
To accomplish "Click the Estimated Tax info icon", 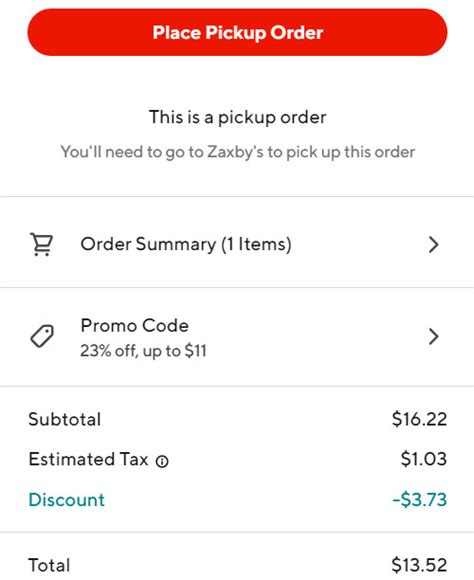I will [x=162, y=461].
